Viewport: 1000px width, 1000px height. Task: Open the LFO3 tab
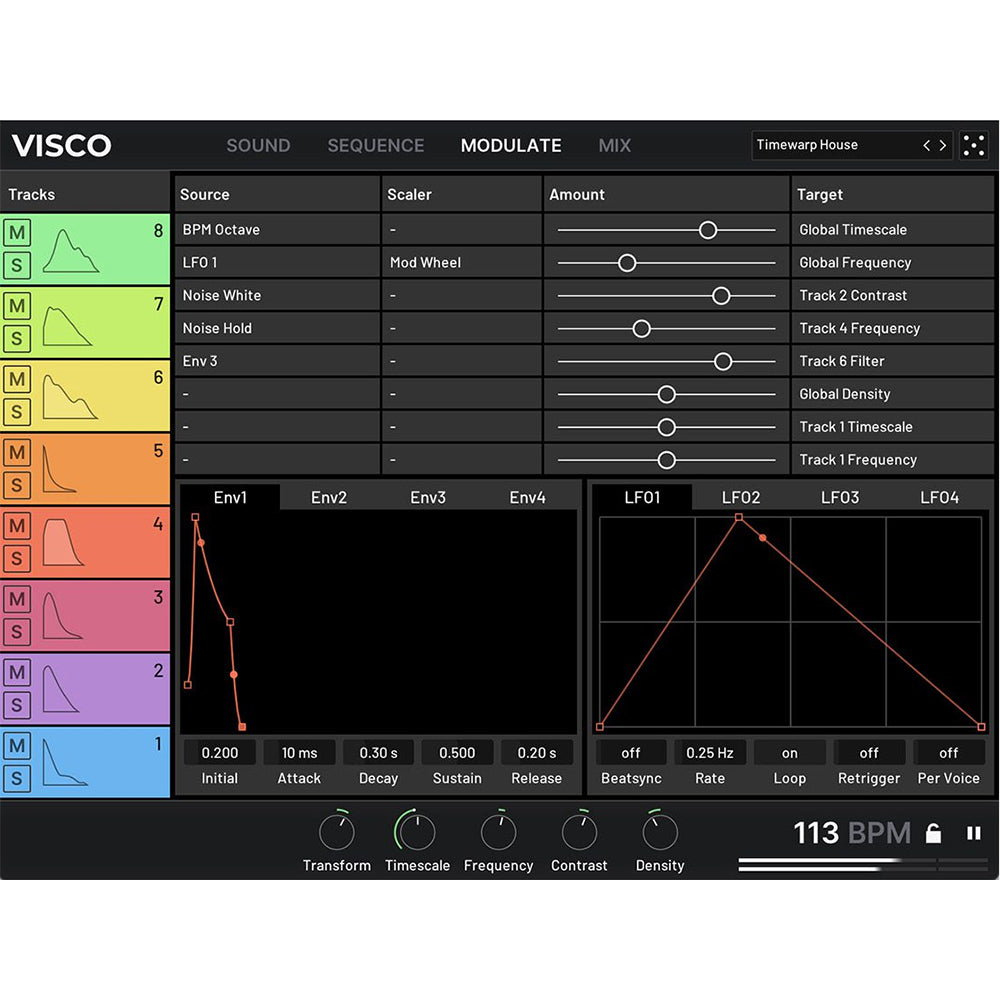tap(840, 496)
